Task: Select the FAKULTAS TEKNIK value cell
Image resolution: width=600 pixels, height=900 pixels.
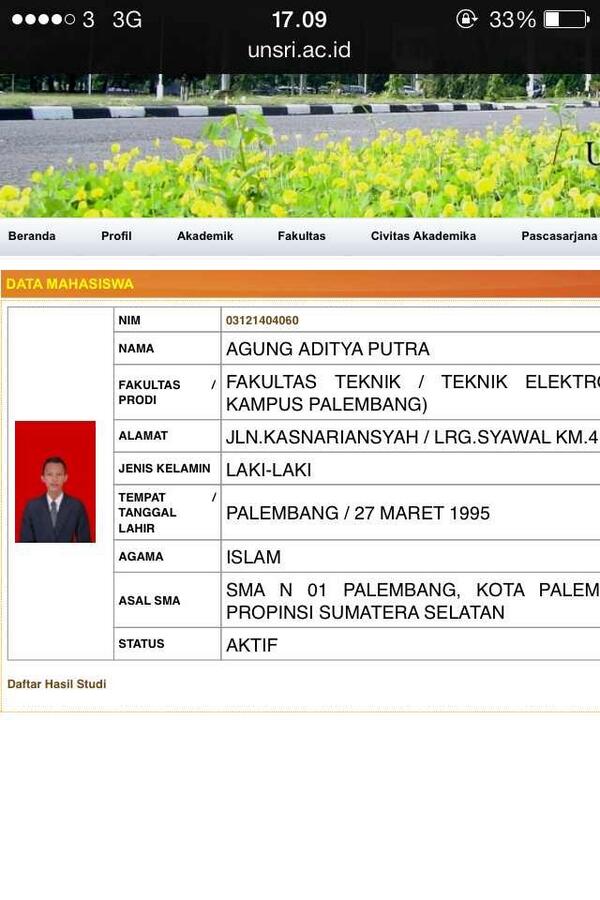Action: tap(411, 393)
